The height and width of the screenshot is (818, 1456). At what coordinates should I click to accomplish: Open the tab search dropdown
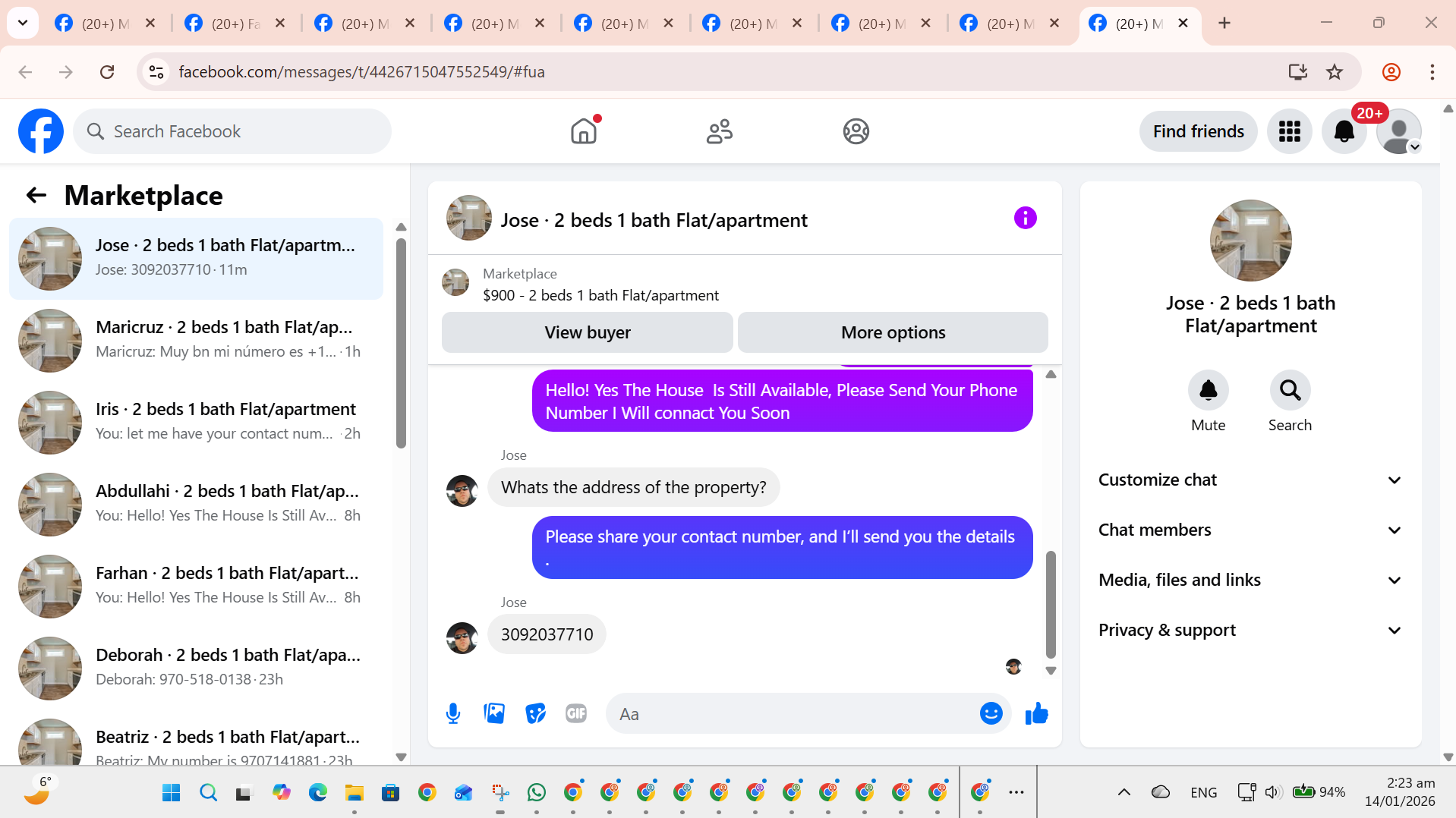tap(23, 23)
